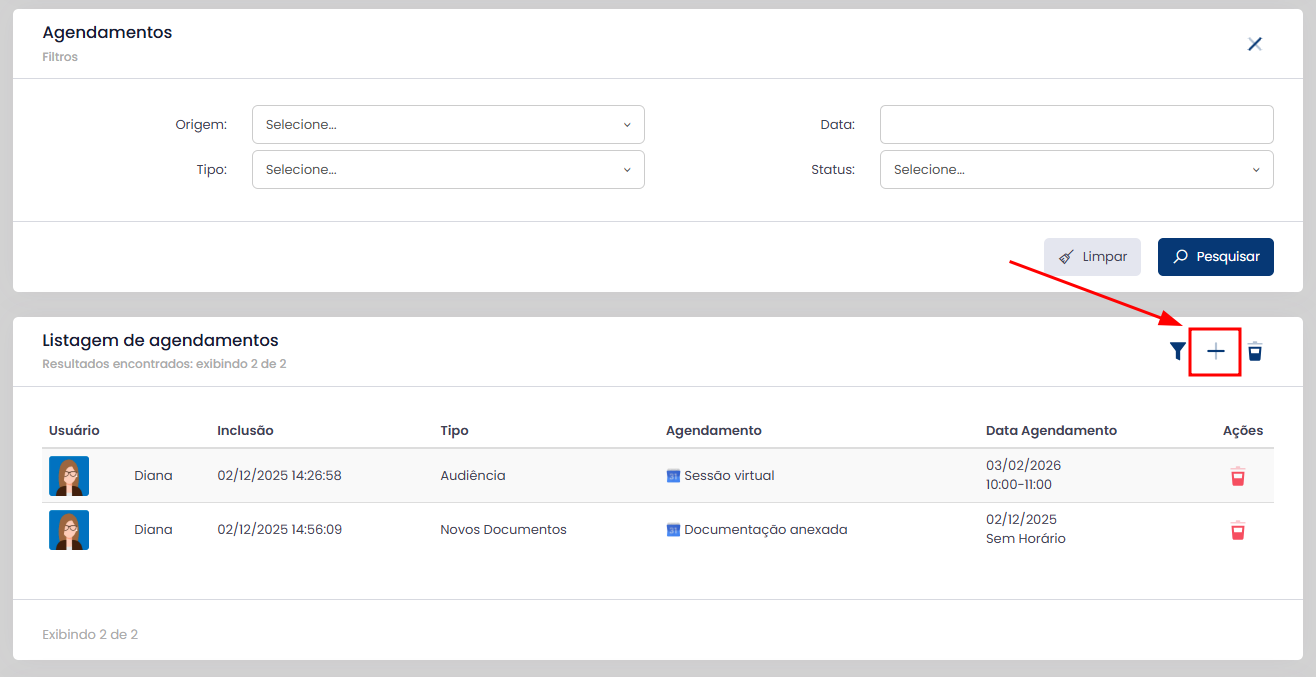Click the Sessão virtual calendar icon
Viewport: 1316px width, 677px height.
[x=673, y=476]
